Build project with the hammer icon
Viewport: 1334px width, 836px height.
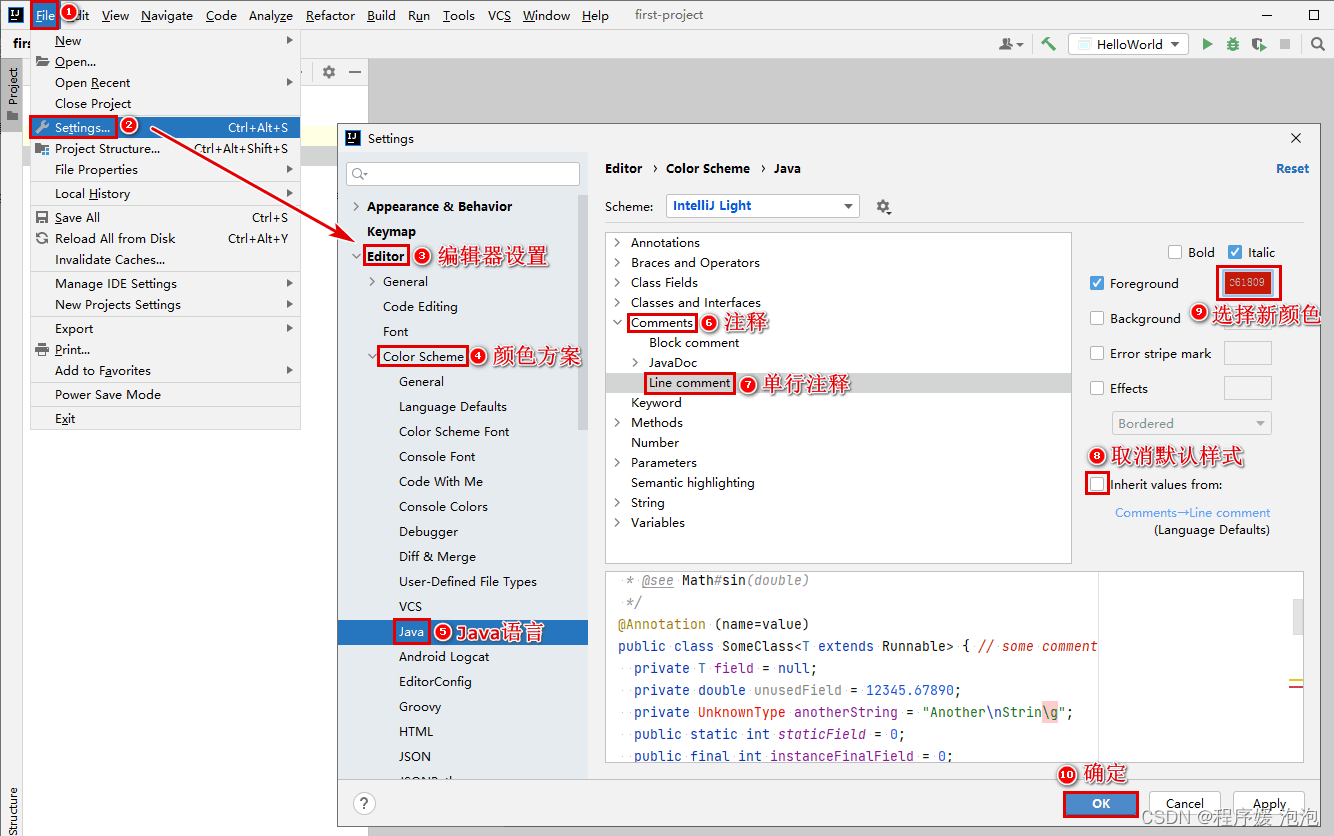[x=1048, y=44]
